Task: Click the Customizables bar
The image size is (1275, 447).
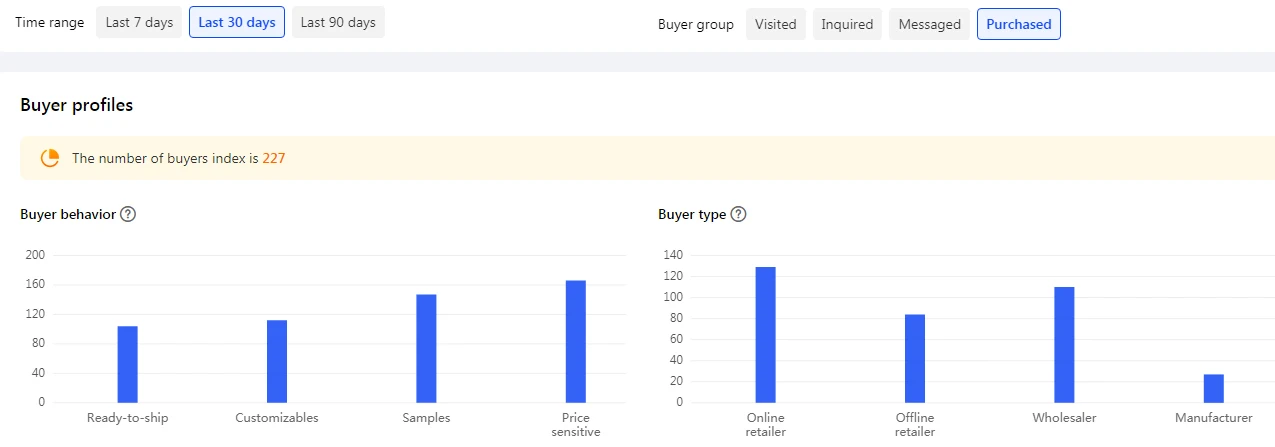Action: point(277,361)
